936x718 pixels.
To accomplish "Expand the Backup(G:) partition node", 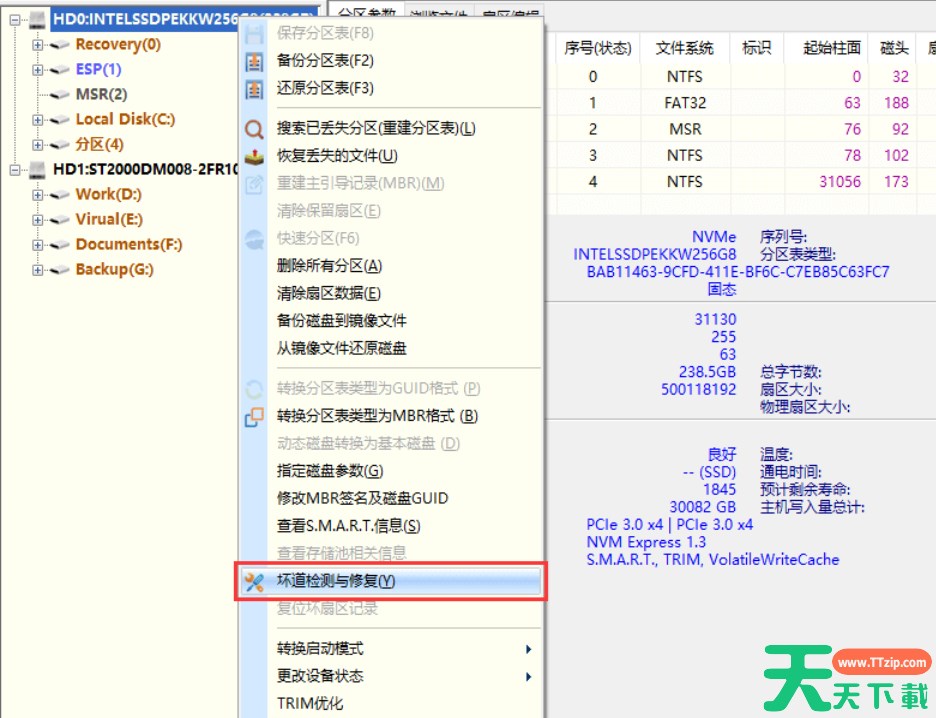I will pos(38,270).
